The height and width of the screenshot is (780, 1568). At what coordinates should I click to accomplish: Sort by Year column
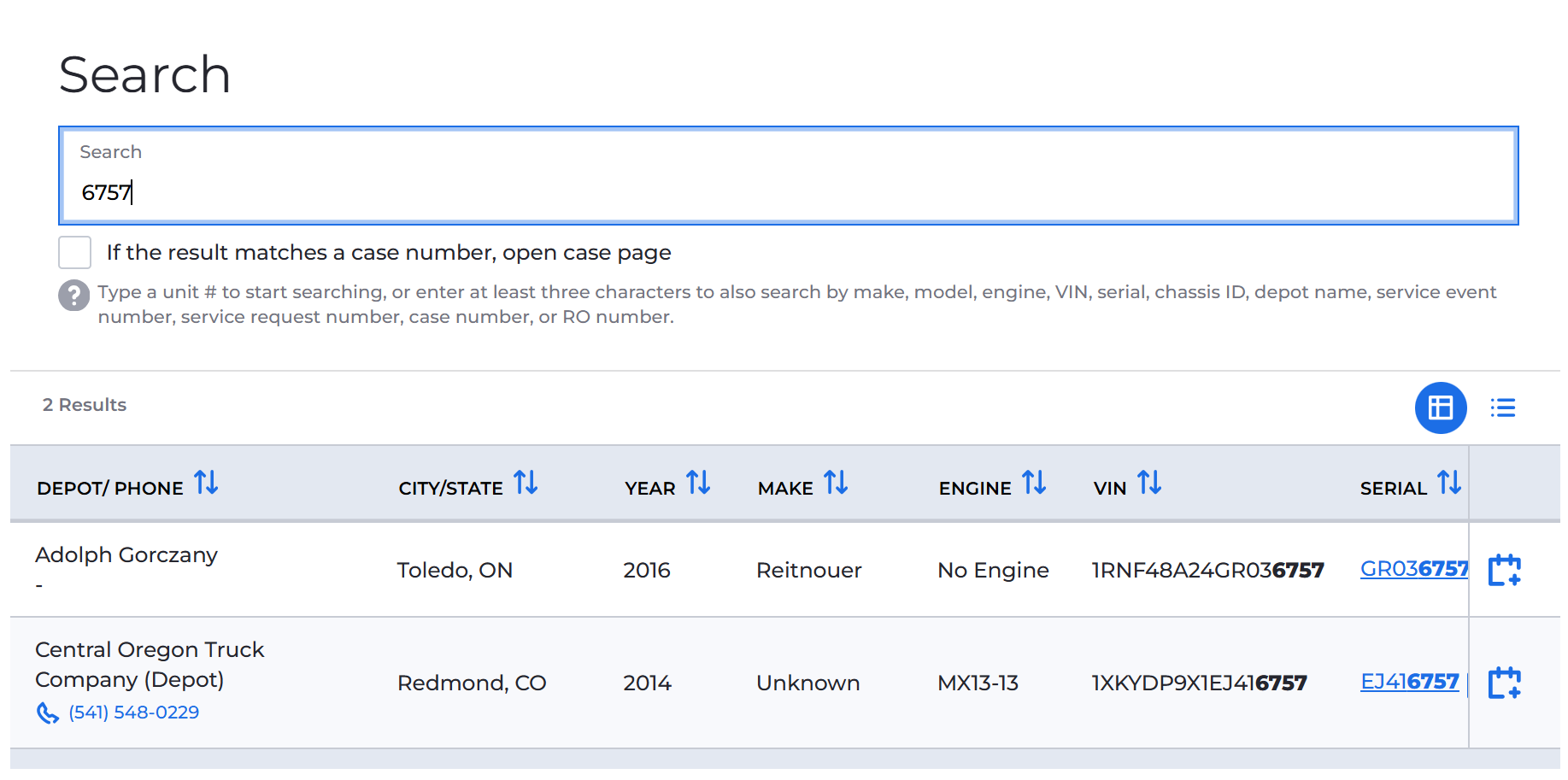coord(698,484)
